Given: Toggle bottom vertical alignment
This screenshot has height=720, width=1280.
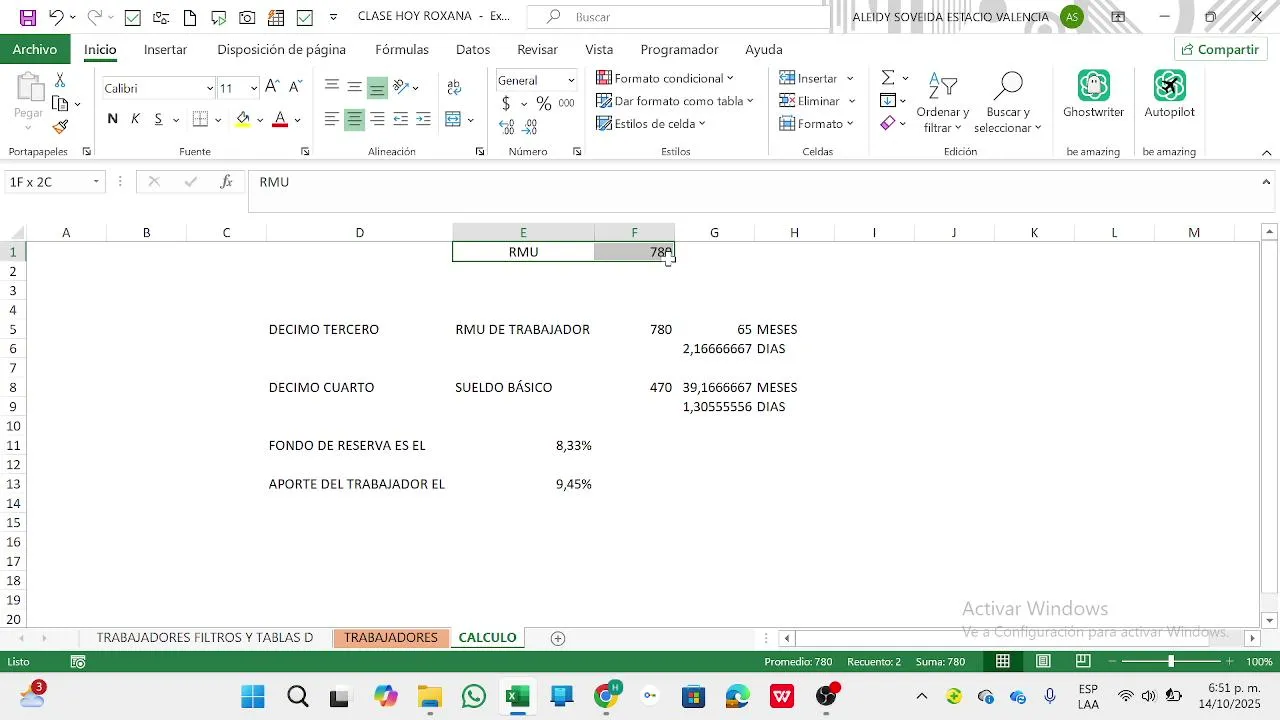Looking at the screenshot, I should pyautogui.click(x=377, y=88).
